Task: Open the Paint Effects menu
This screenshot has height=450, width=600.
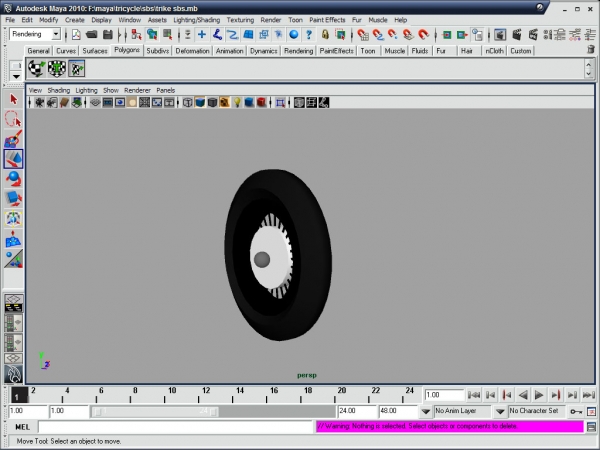Action: click(327, 20)
